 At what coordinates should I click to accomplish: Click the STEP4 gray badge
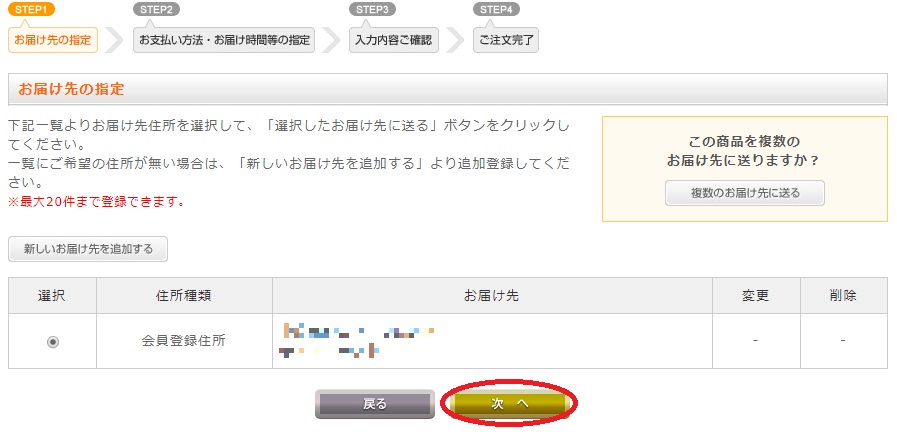(x=497, y=9)
